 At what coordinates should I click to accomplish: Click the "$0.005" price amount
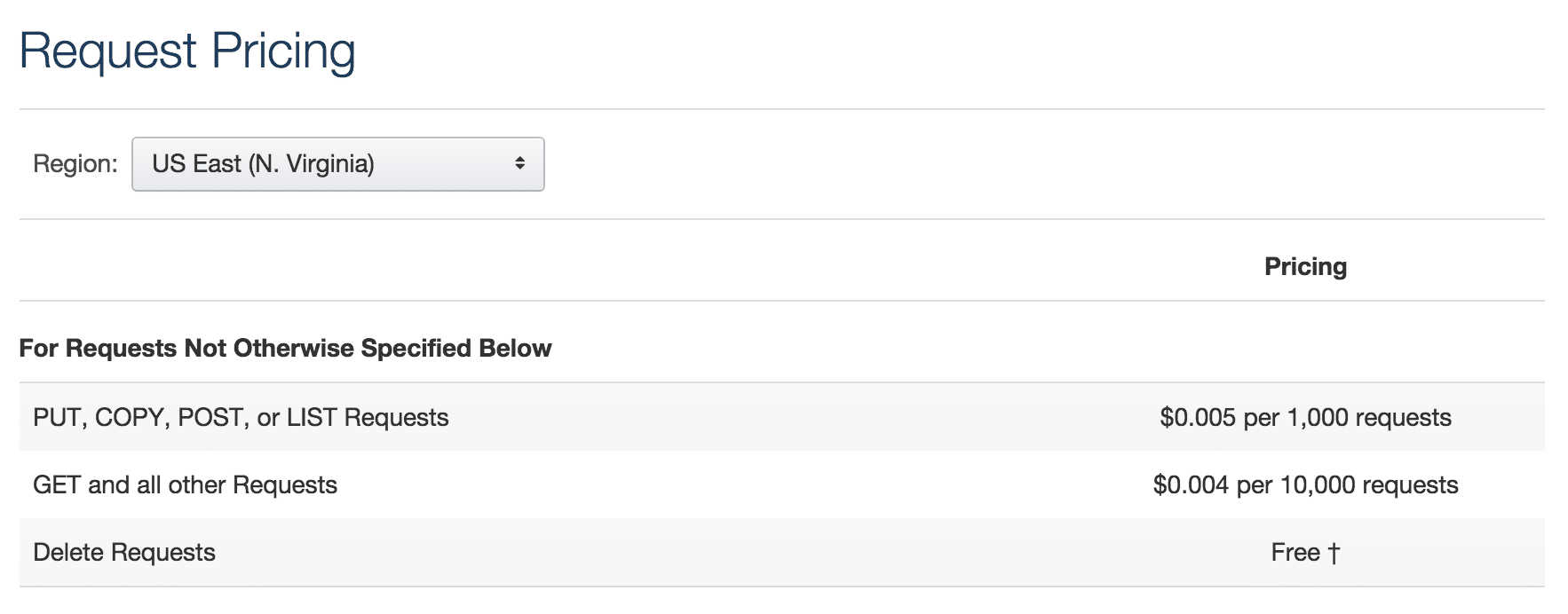click(x=1198, y=418)
